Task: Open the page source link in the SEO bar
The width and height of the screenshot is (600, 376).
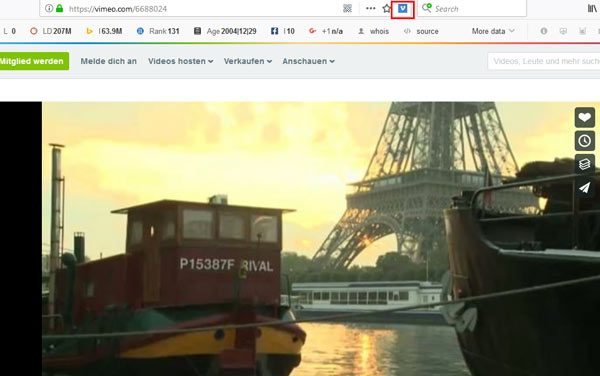Action: [x=421, y=31]
